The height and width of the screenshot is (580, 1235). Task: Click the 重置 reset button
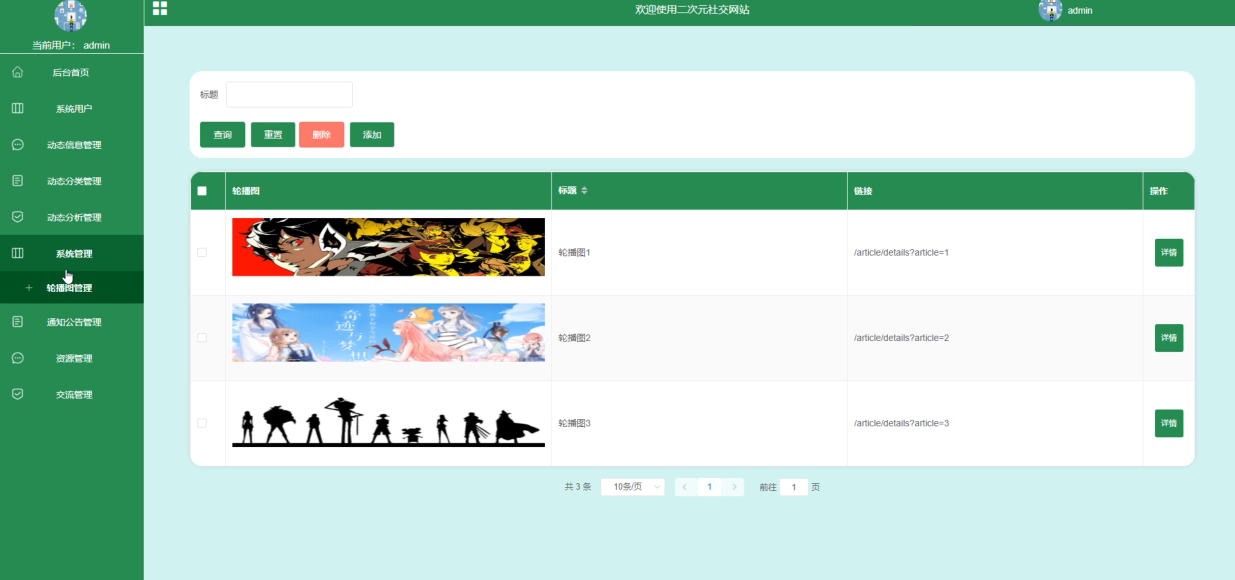(273, 135)
